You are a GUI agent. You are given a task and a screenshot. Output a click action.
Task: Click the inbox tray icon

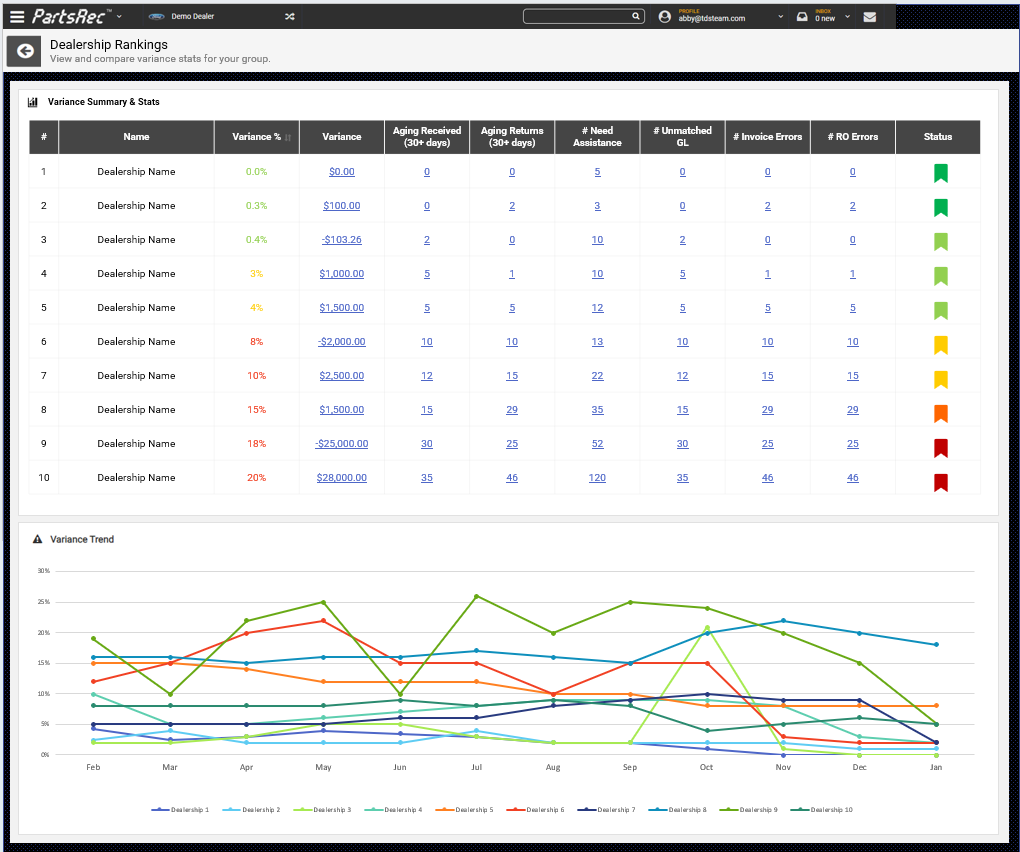pyautogui.click(x=802, y=17)
